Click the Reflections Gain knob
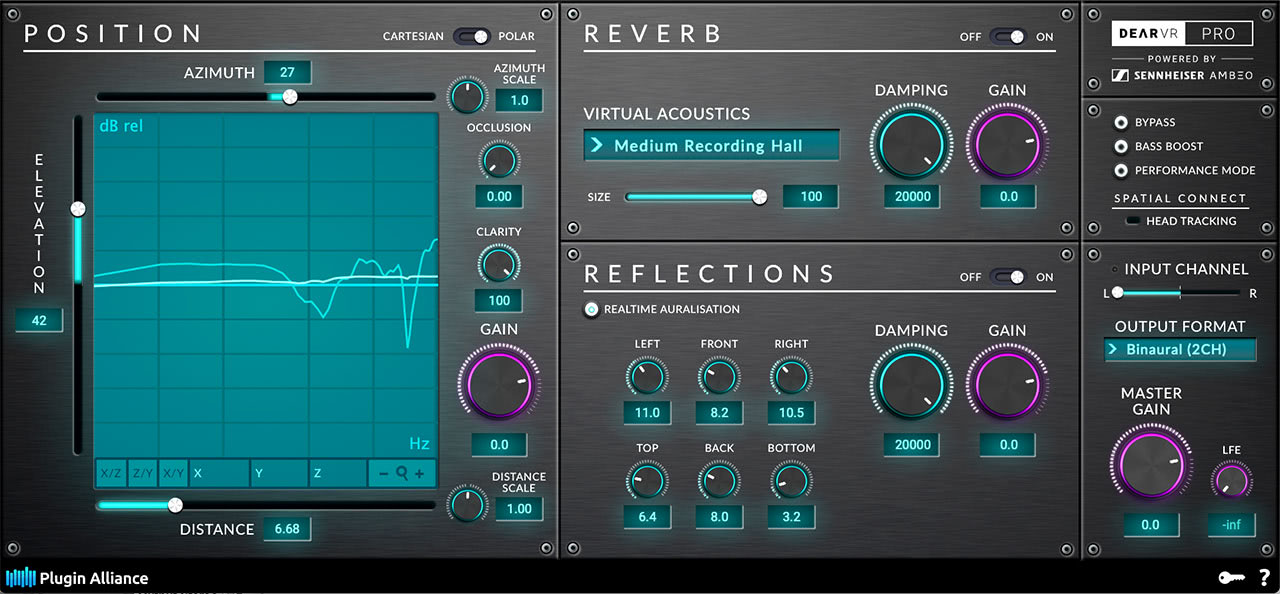Viewport: 1280px width, 594px height. [x=1007, y=385]
